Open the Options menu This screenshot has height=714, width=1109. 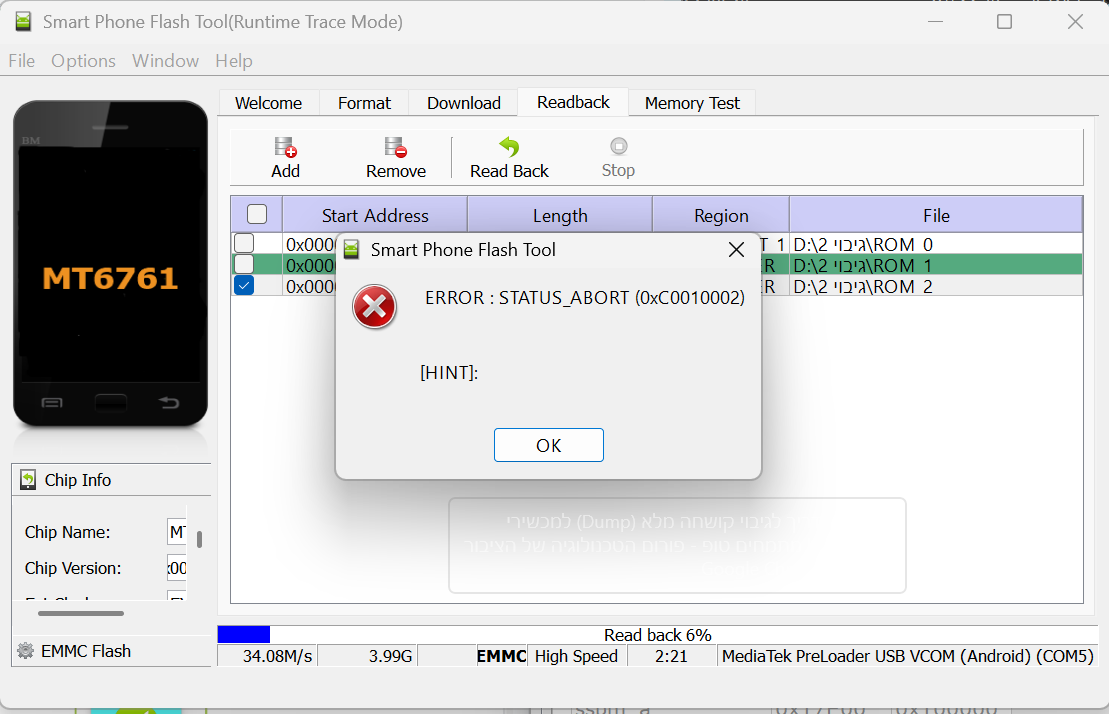point(83,61)
